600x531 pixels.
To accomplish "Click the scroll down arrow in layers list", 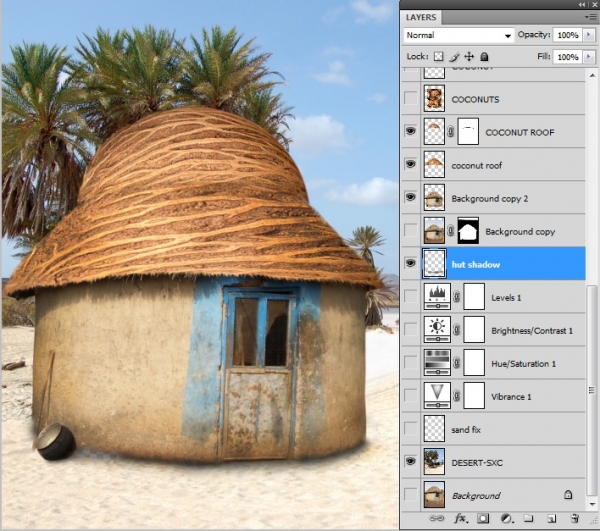I will pos(592,504).
